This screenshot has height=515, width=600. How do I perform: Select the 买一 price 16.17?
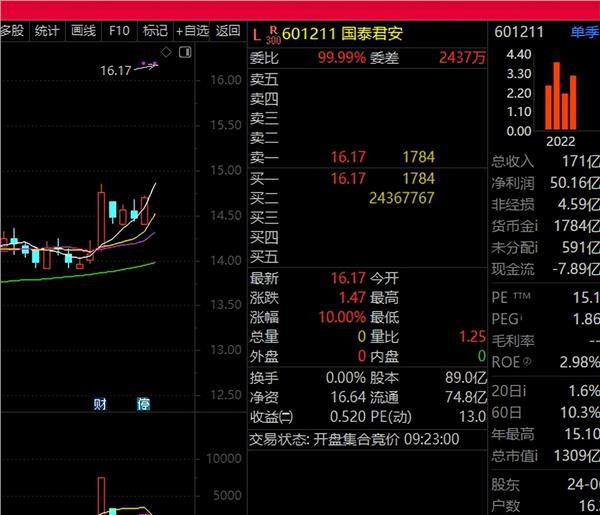[348, 179]
